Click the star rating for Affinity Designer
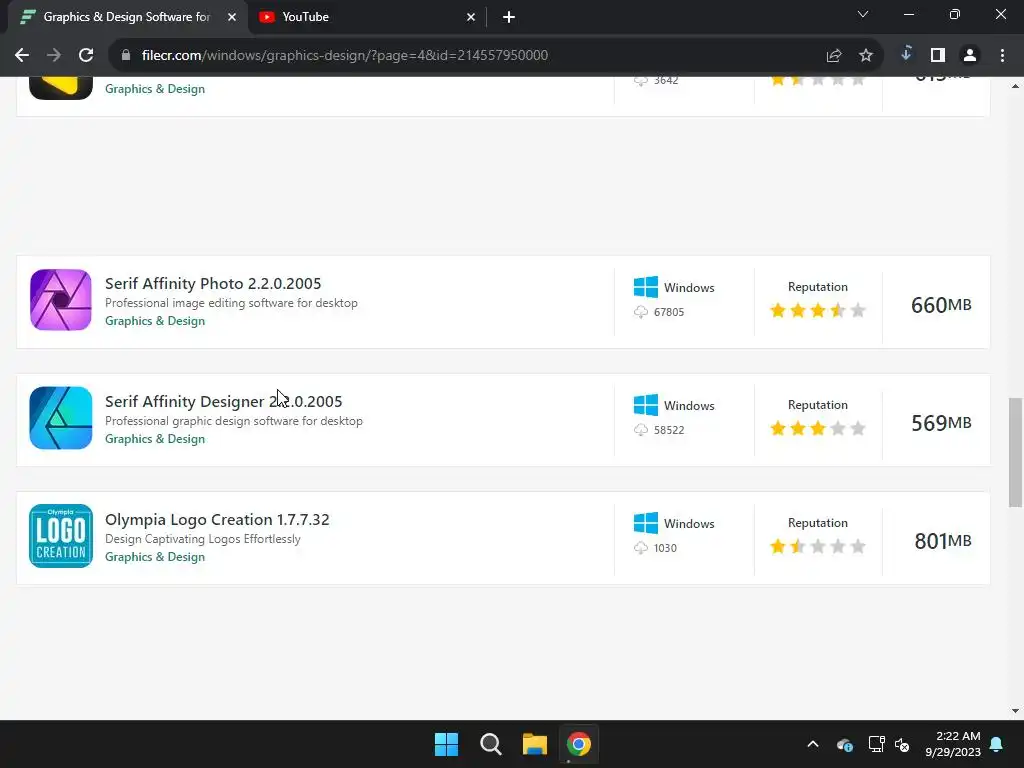The image size is (1024, 768). click(x=818, y=428)
